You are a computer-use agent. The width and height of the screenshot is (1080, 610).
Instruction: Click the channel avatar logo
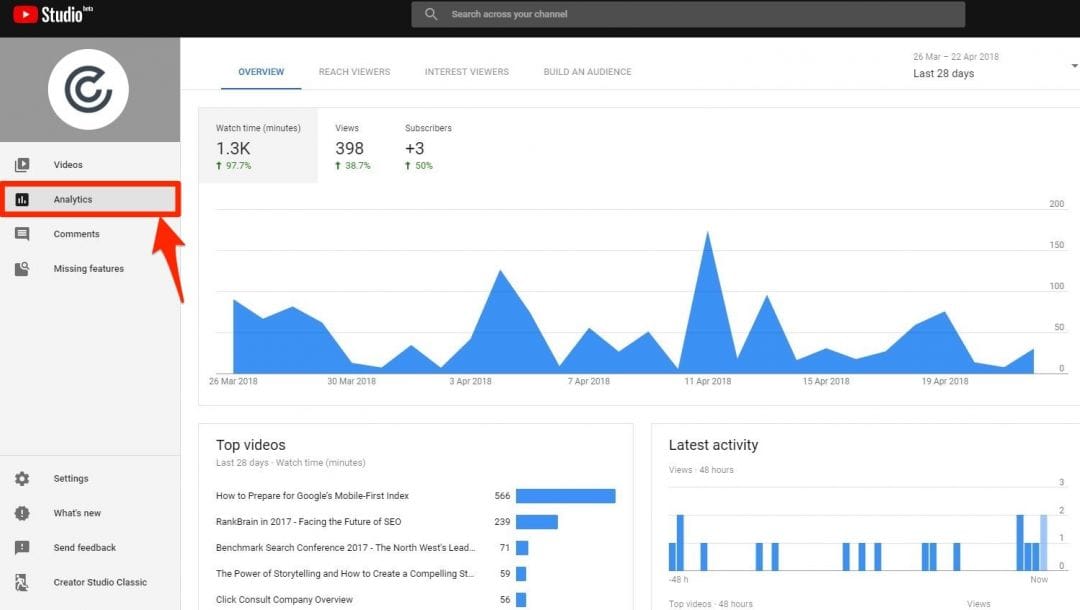88,90
